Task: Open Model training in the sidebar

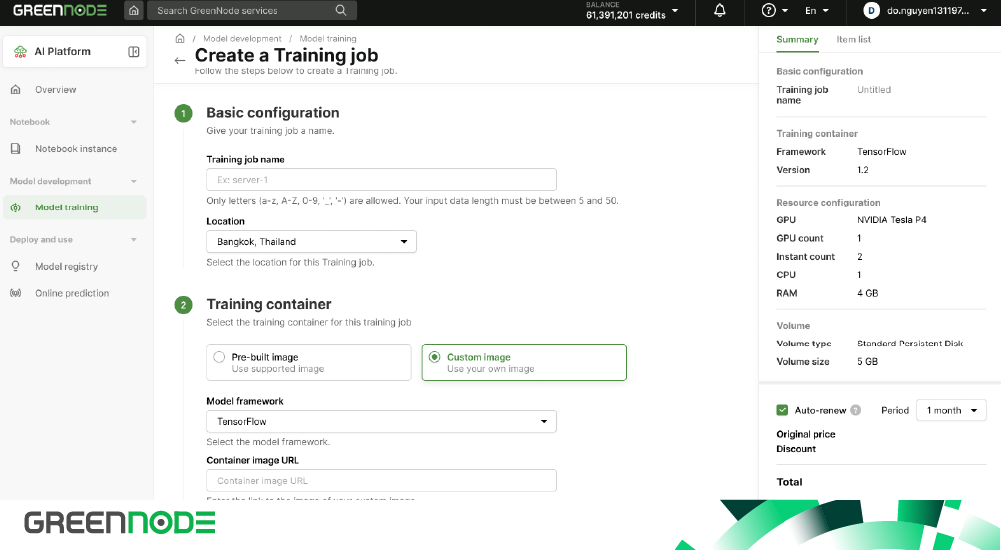Action: coord(75,207)
